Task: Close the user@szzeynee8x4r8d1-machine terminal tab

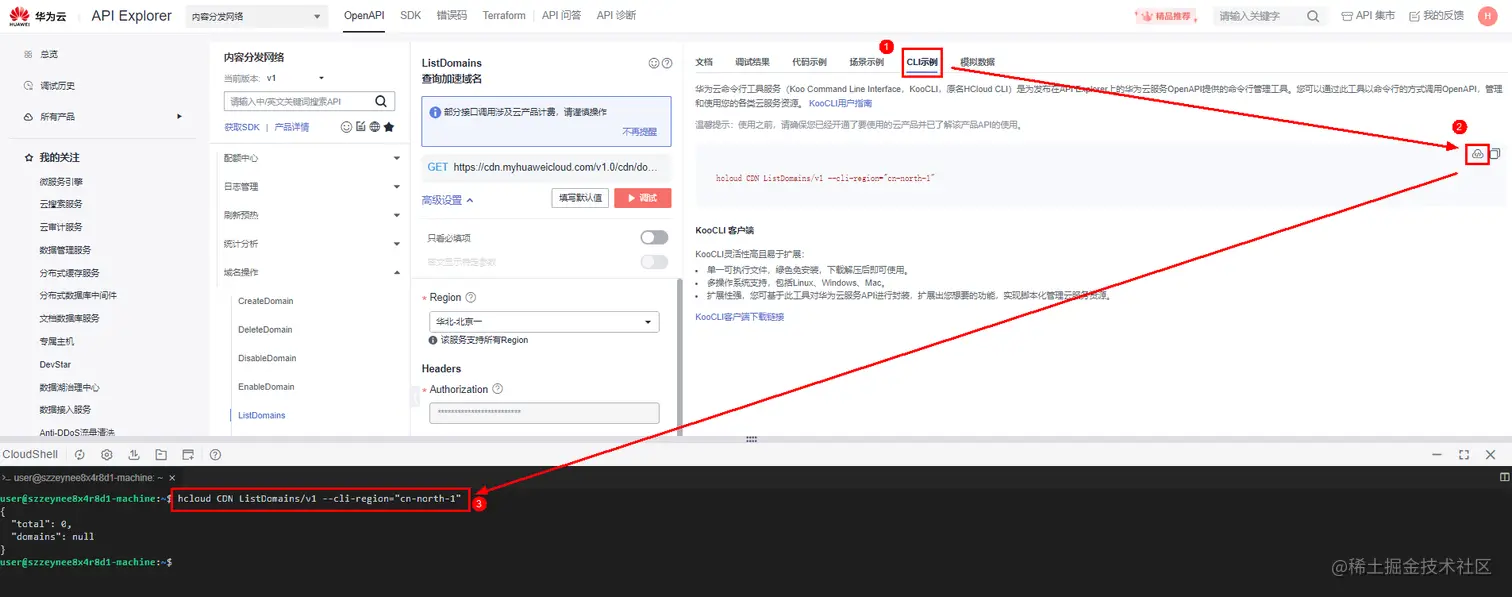Action: tap(171, 478)
